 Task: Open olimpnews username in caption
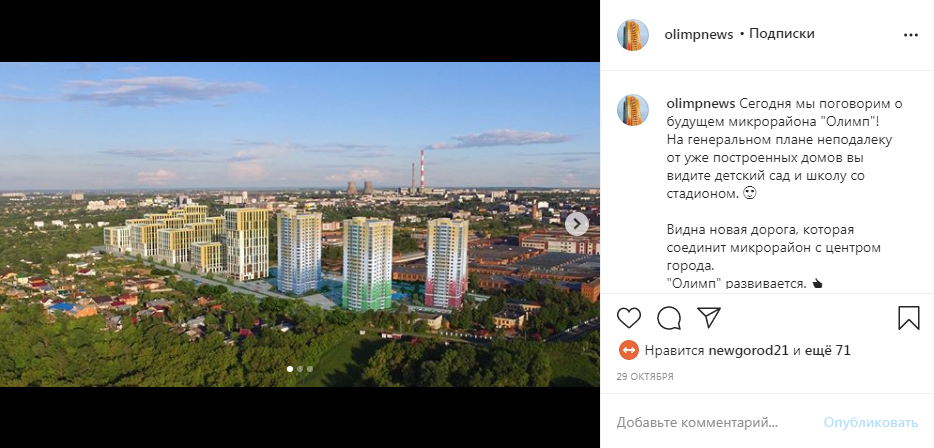point(701,104)
